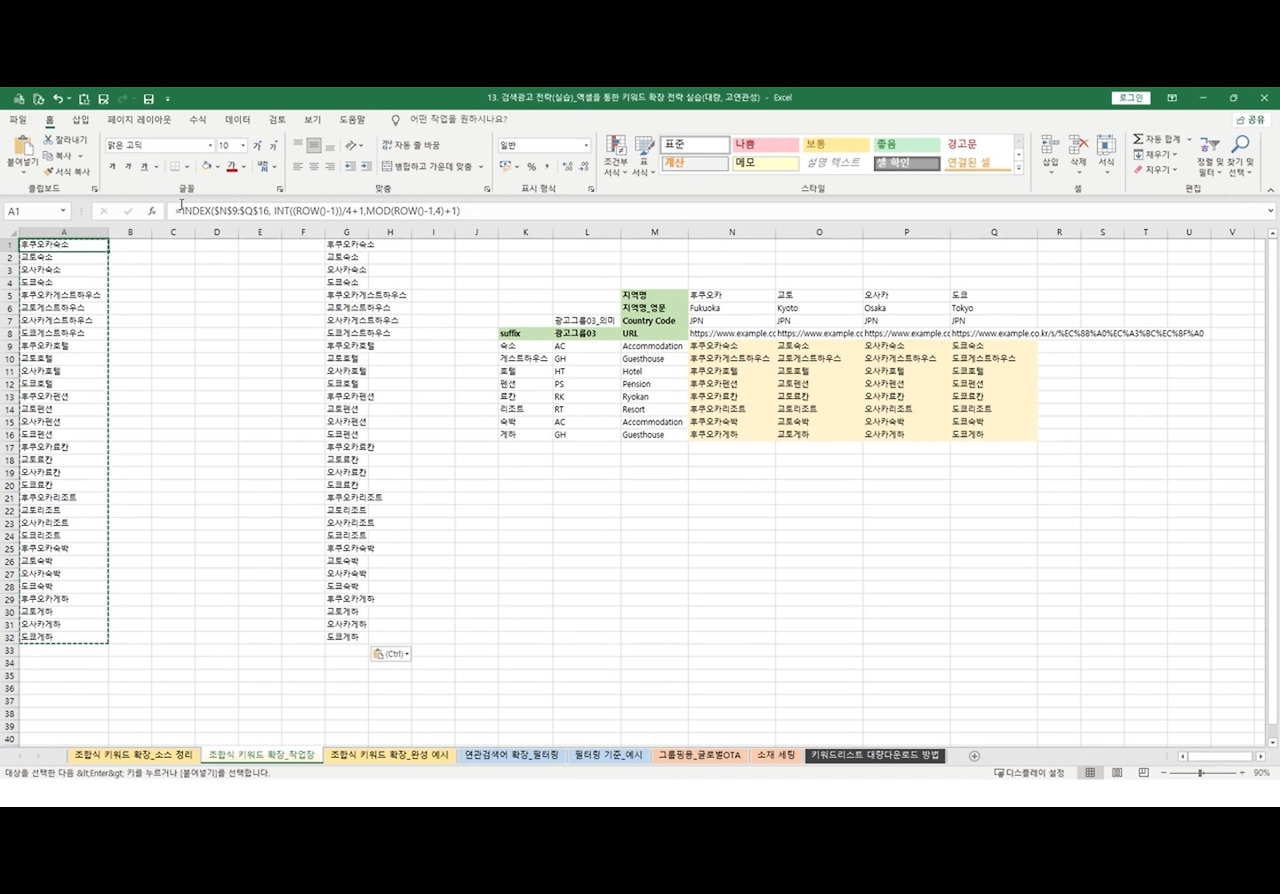Switch to the 삽입 ribbon tab
This screenshot has width=1280, height=894.
[x=80, y=119]
